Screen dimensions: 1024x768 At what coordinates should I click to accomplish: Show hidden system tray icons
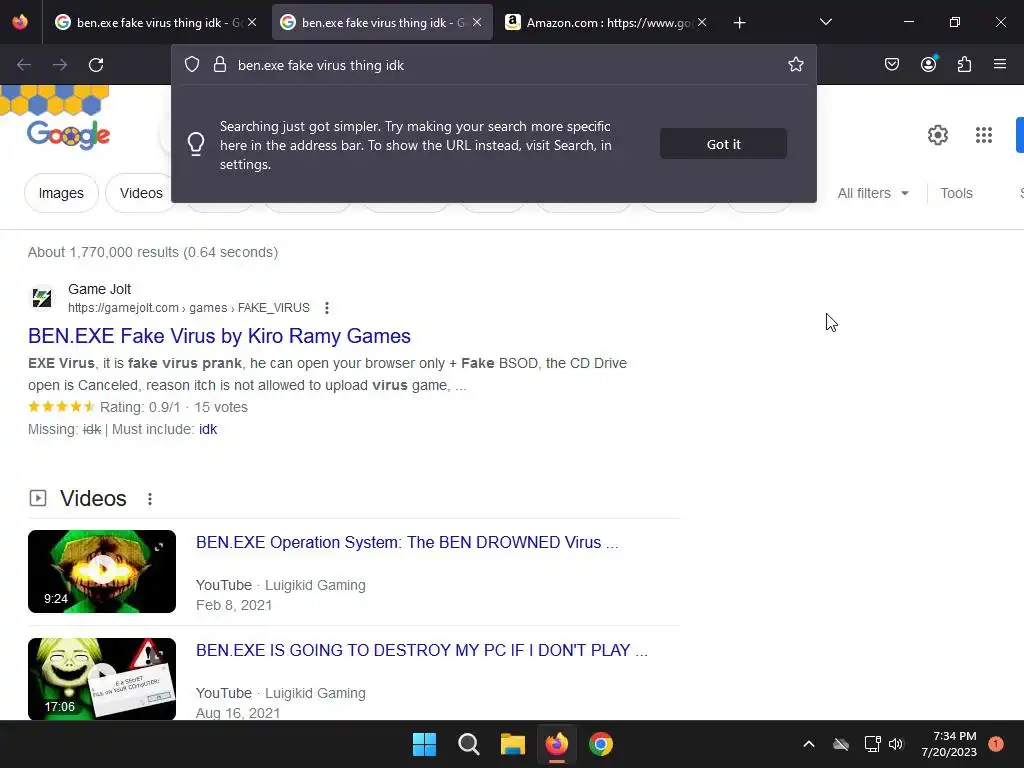(x=808, y=744)
